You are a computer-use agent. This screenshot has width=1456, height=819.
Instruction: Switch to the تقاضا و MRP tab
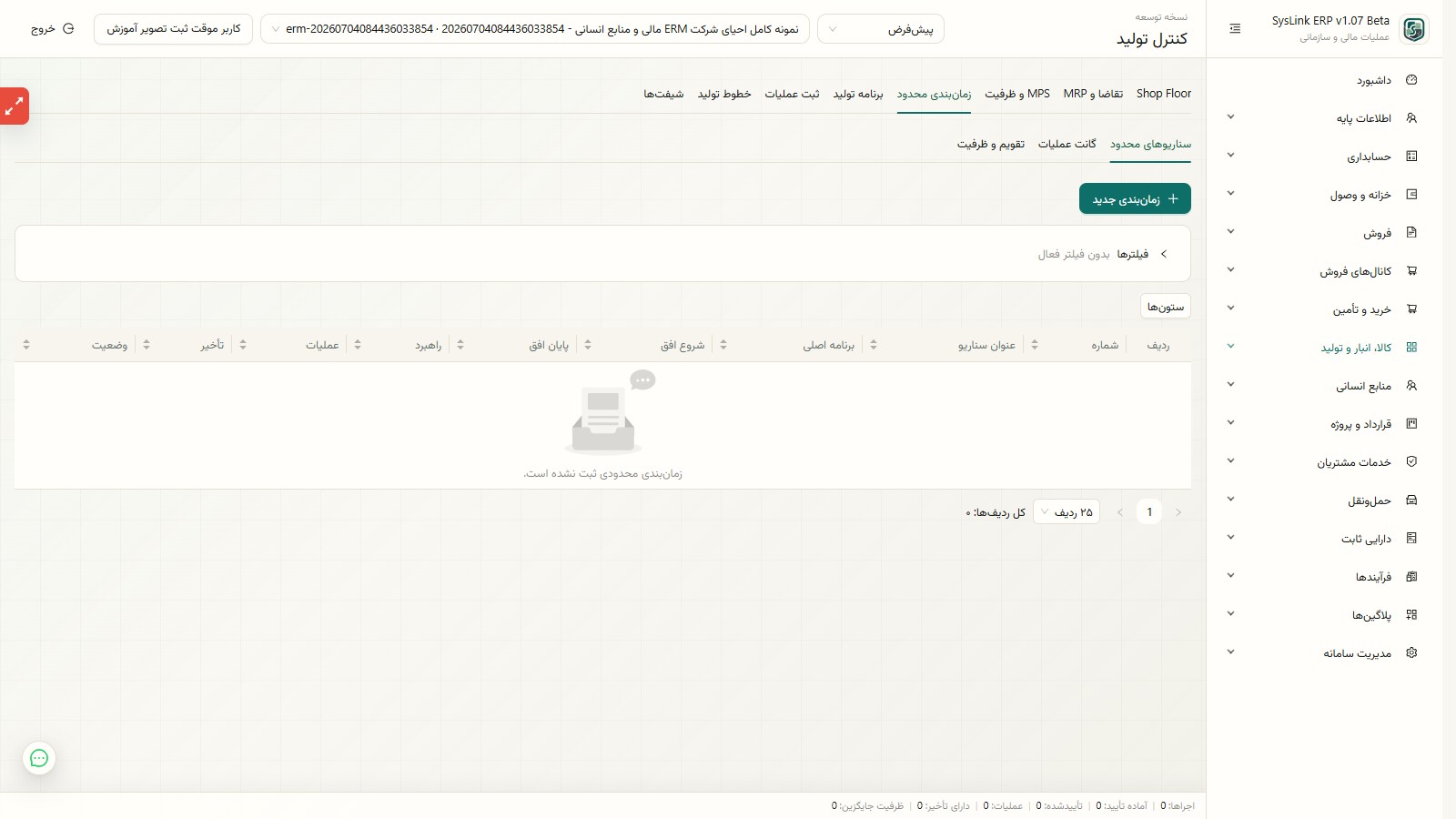click(1093, 94)
